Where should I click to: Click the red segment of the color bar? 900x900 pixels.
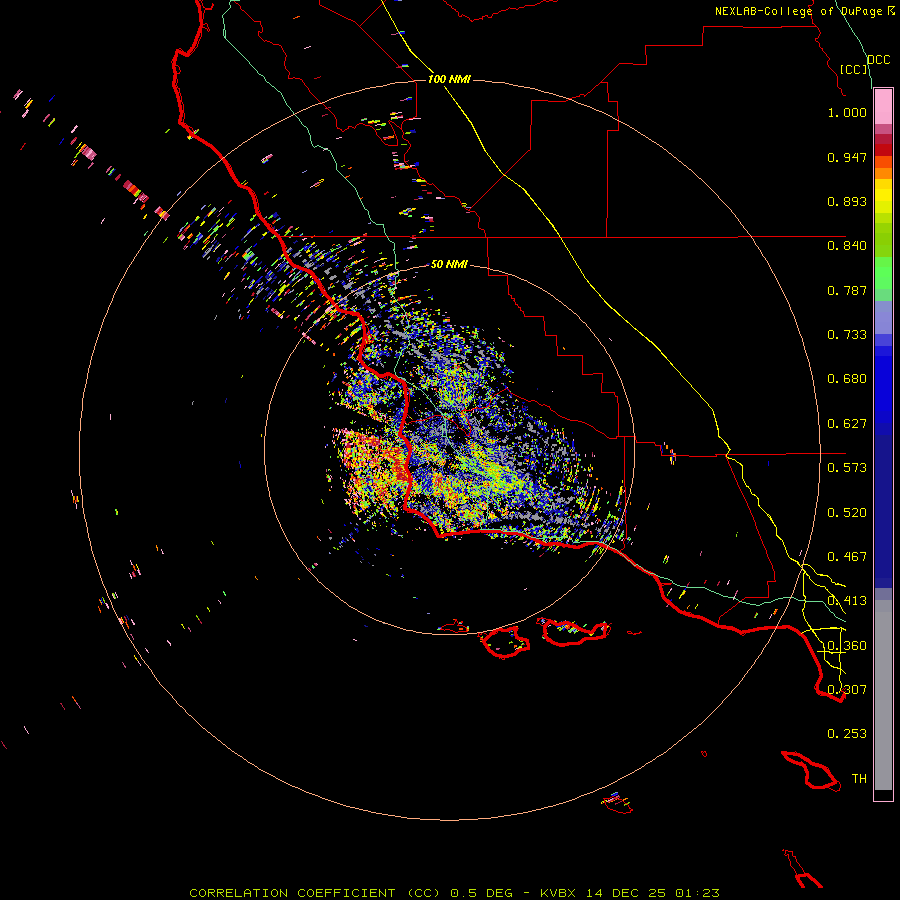coord(883,150)
